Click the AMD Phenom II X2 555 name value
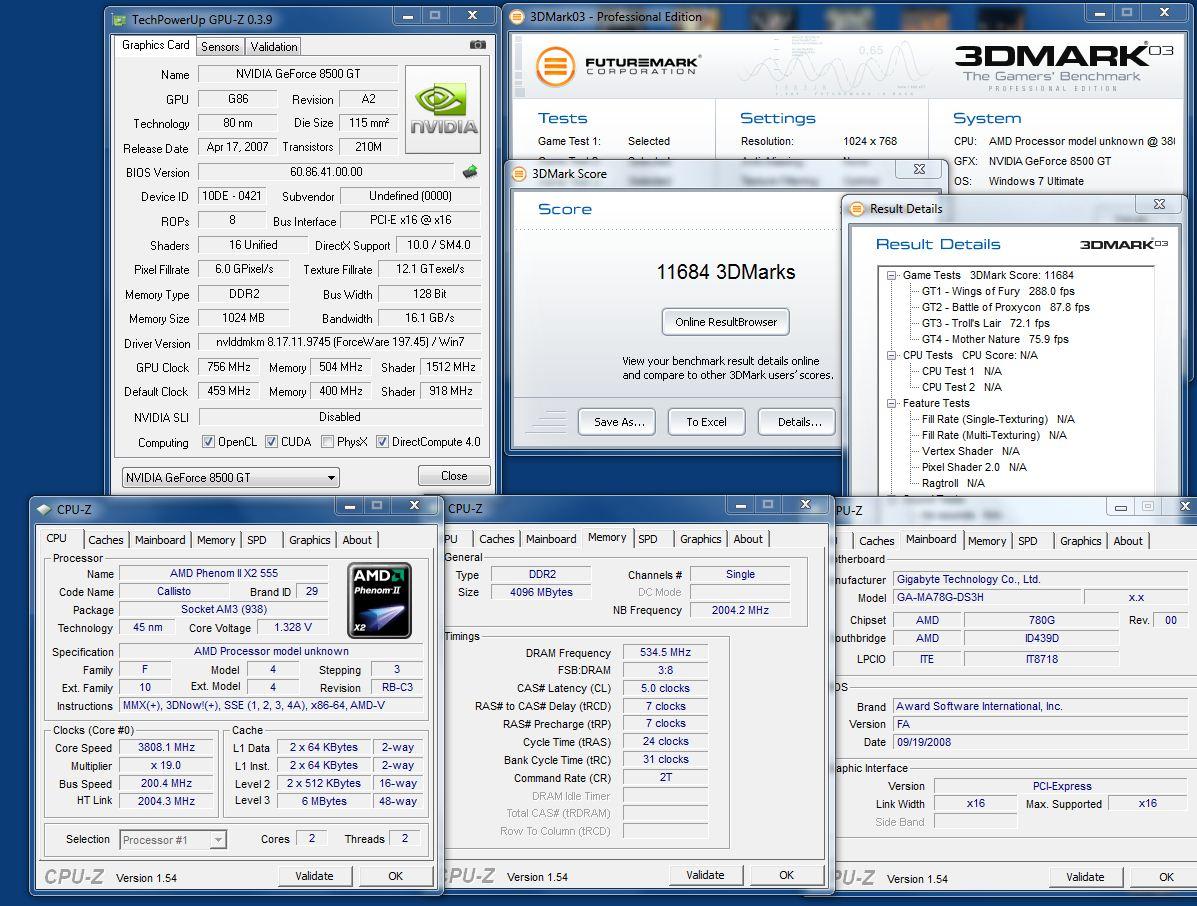Screen dimensions: 1197x906 coord(224,573)
